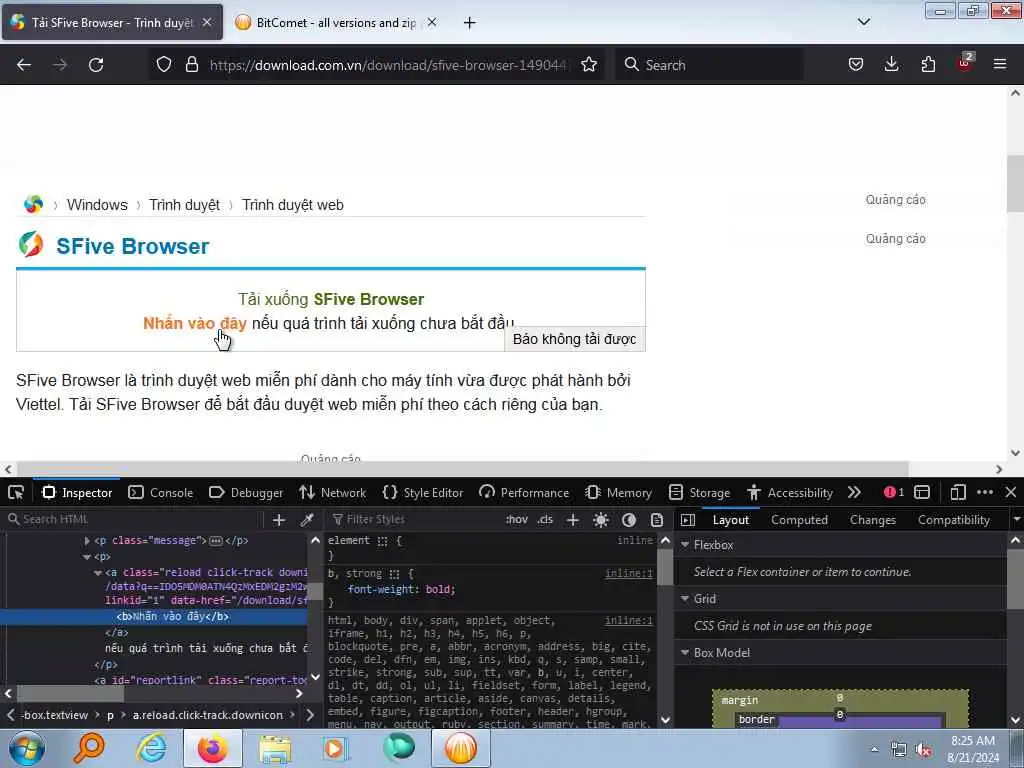Toggle :hov pseudo-class panel
Image resolution: width=1024 pixels, height=768 pixels.
coord(517,520)
